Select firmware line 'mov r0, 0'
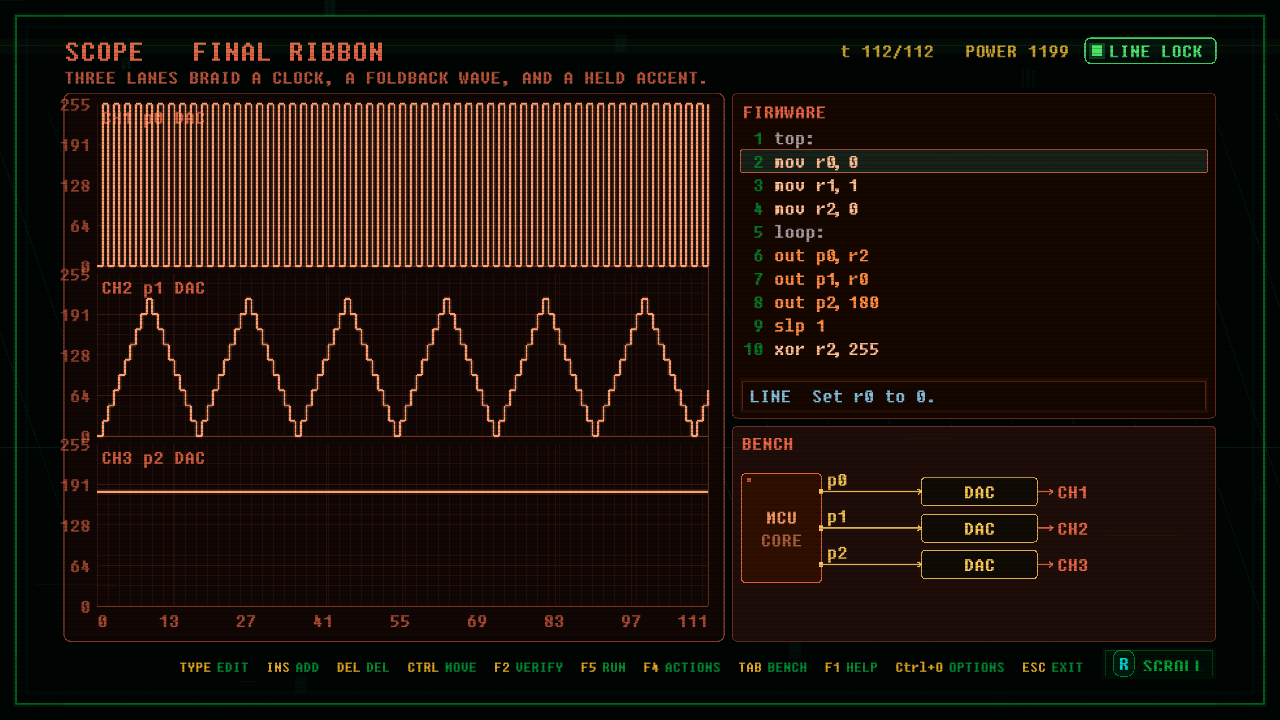The image size is (1280, 720). click(x=974, y=161)
